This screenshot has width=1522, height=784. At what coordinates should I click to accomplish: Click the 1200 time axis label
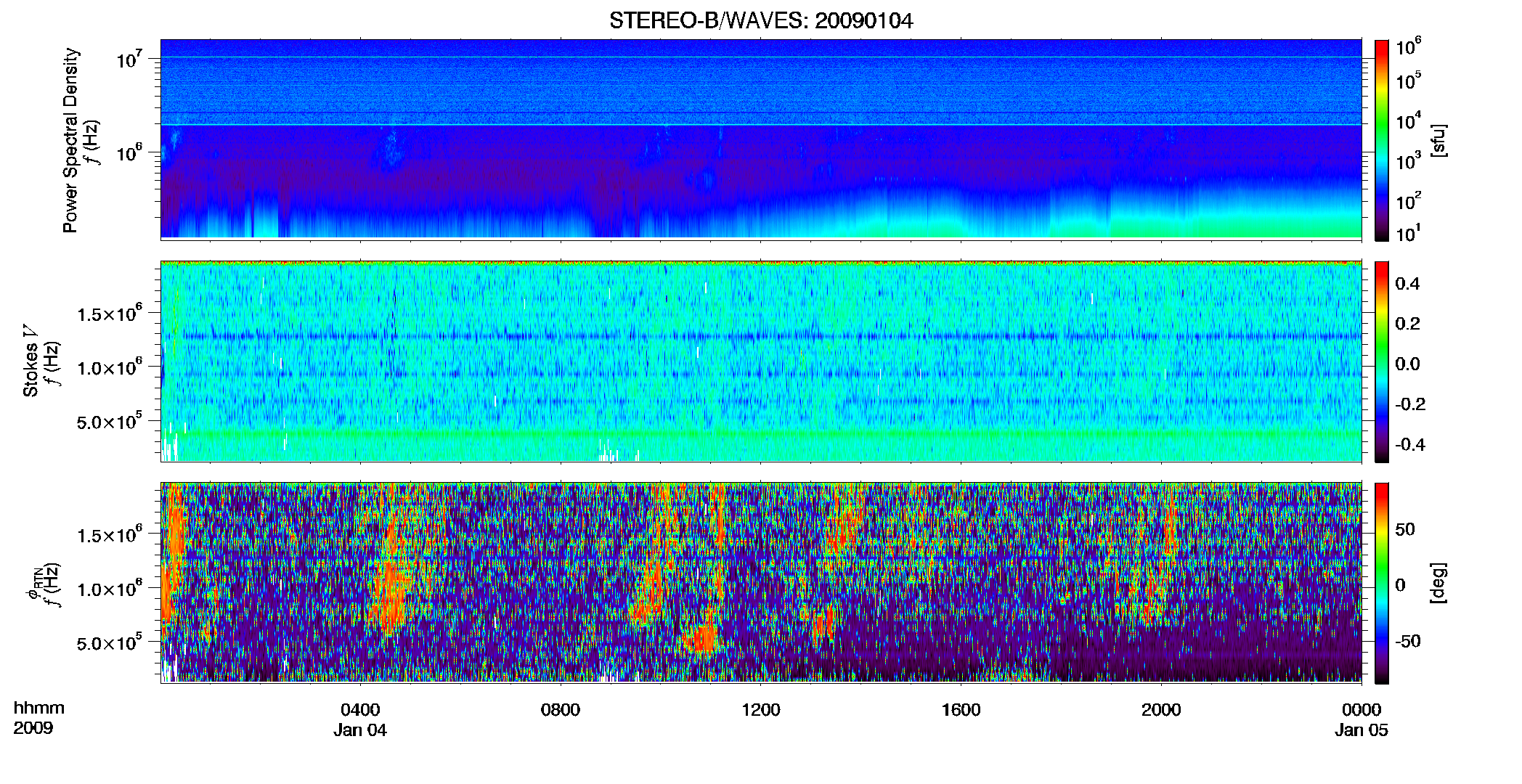pyautogui.click(x=760, y=710)
